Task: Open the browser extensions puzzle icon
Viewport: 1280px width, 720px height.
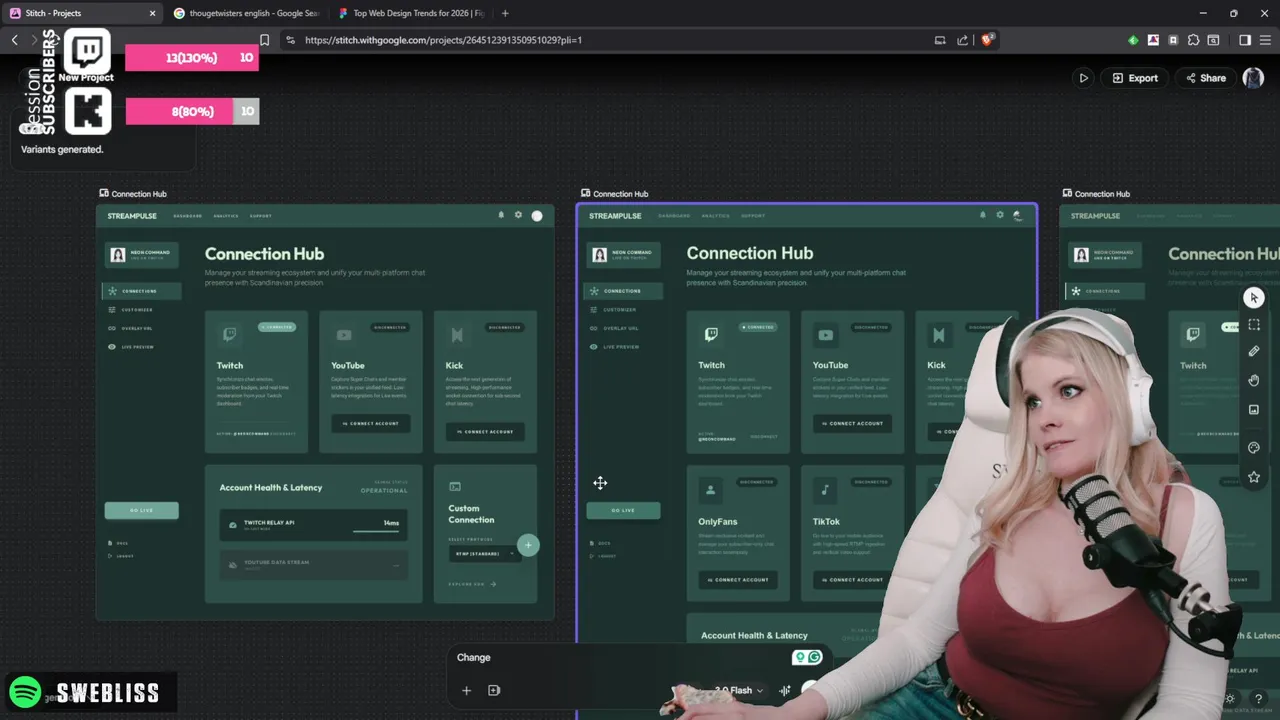Action: point(1193,40)
